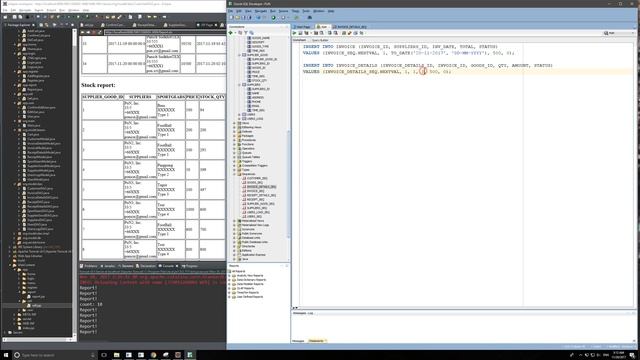Image resolution: width=640 pixels, height=360 pixels.
Task: Click the Save icon in SQL Developer main toolbar
Action: (244, 18)
